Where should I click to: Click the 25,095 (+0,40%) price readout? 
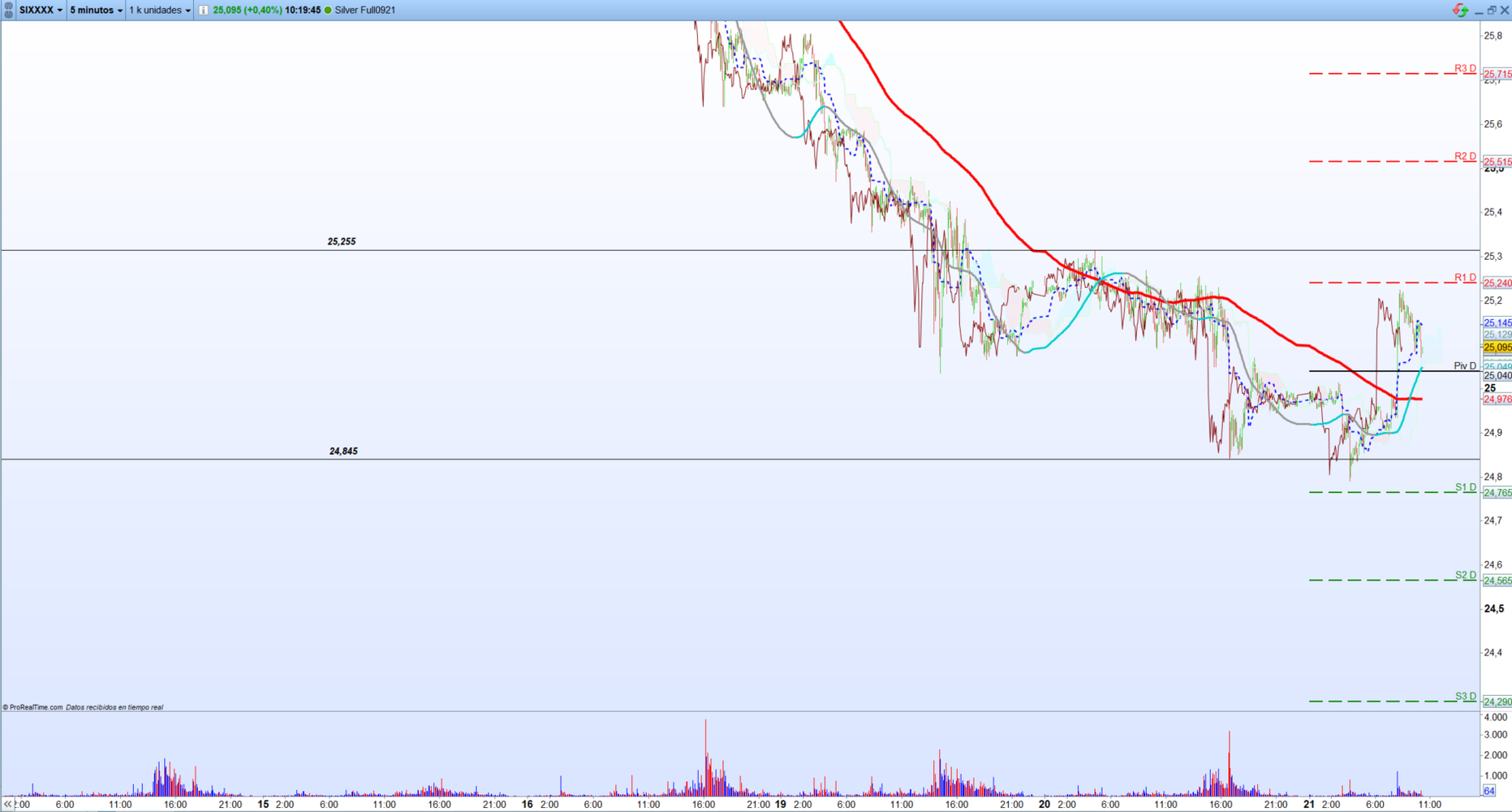click(248, 11)
